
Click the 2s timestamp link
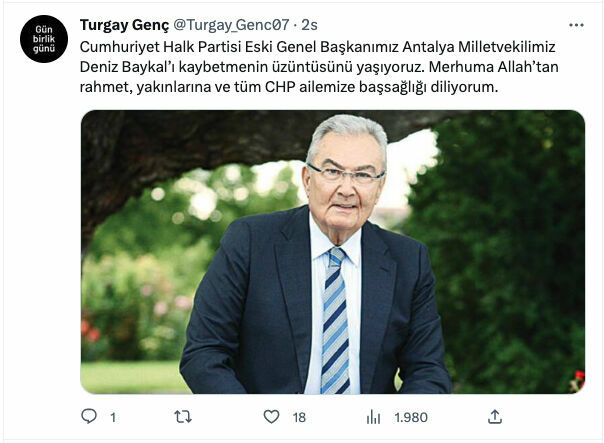pos(309,25)
